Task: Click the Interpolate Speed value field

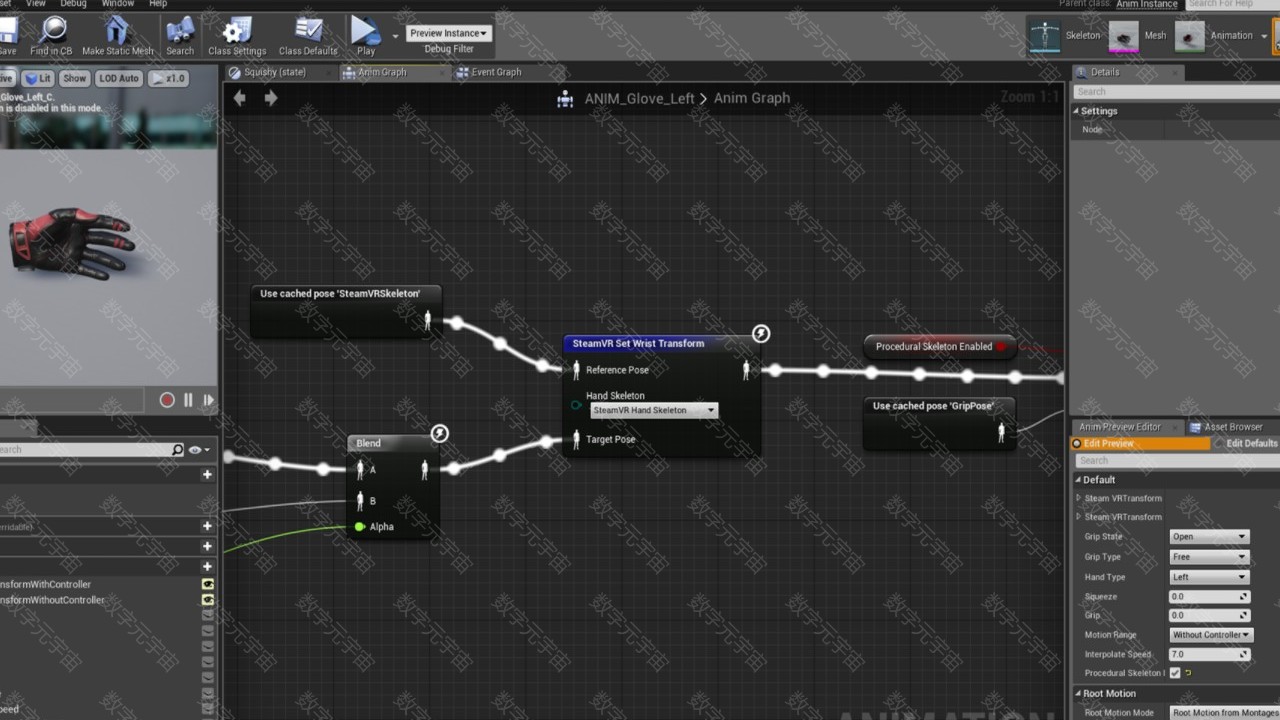Action: click(x=1209, y=654)
